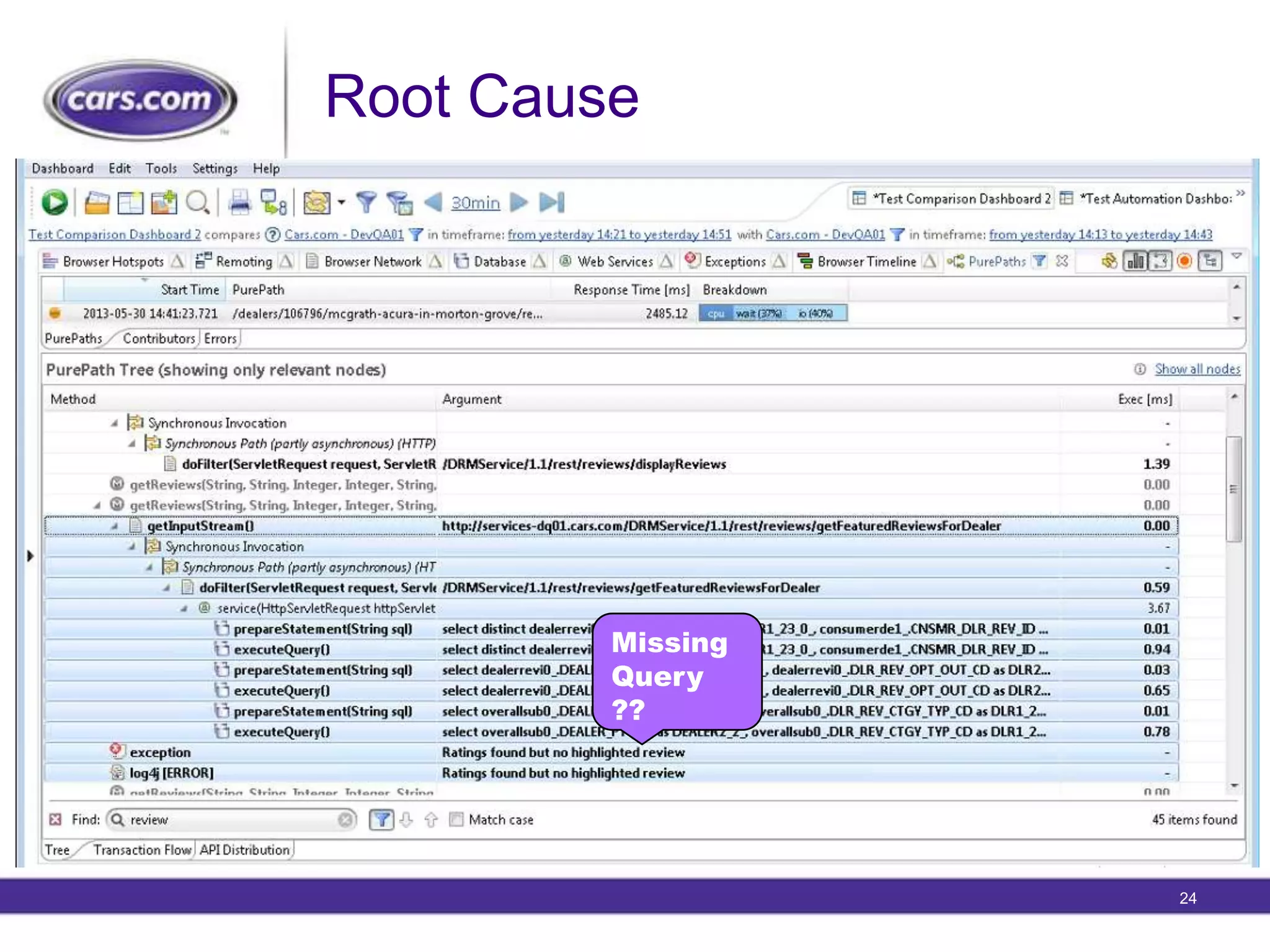
Task: Collapse doFilter getFeaturedReviewsForDealer node
Action: [x=167, y=588]
